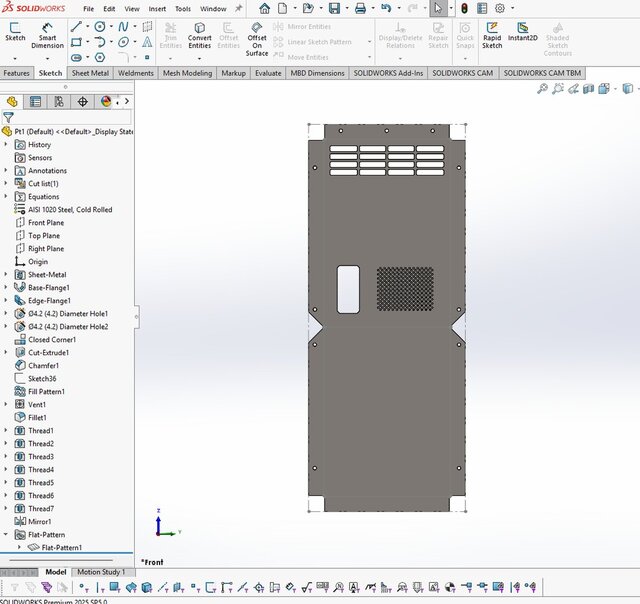The width and height of the screenshot is (640, 604).
Task: Open the Options gear icon
Action: click(x=500, y=8)
